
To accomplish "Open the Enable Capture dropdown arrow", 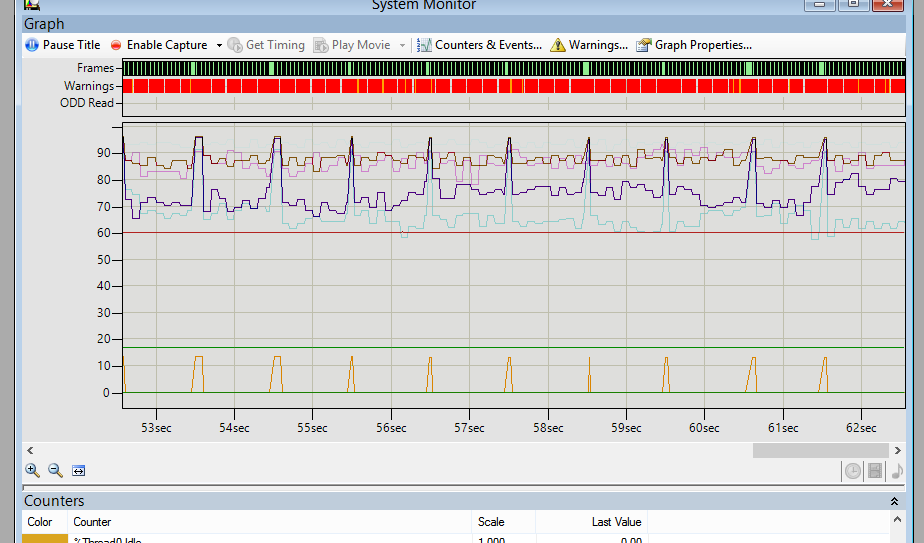I will 219,46.
